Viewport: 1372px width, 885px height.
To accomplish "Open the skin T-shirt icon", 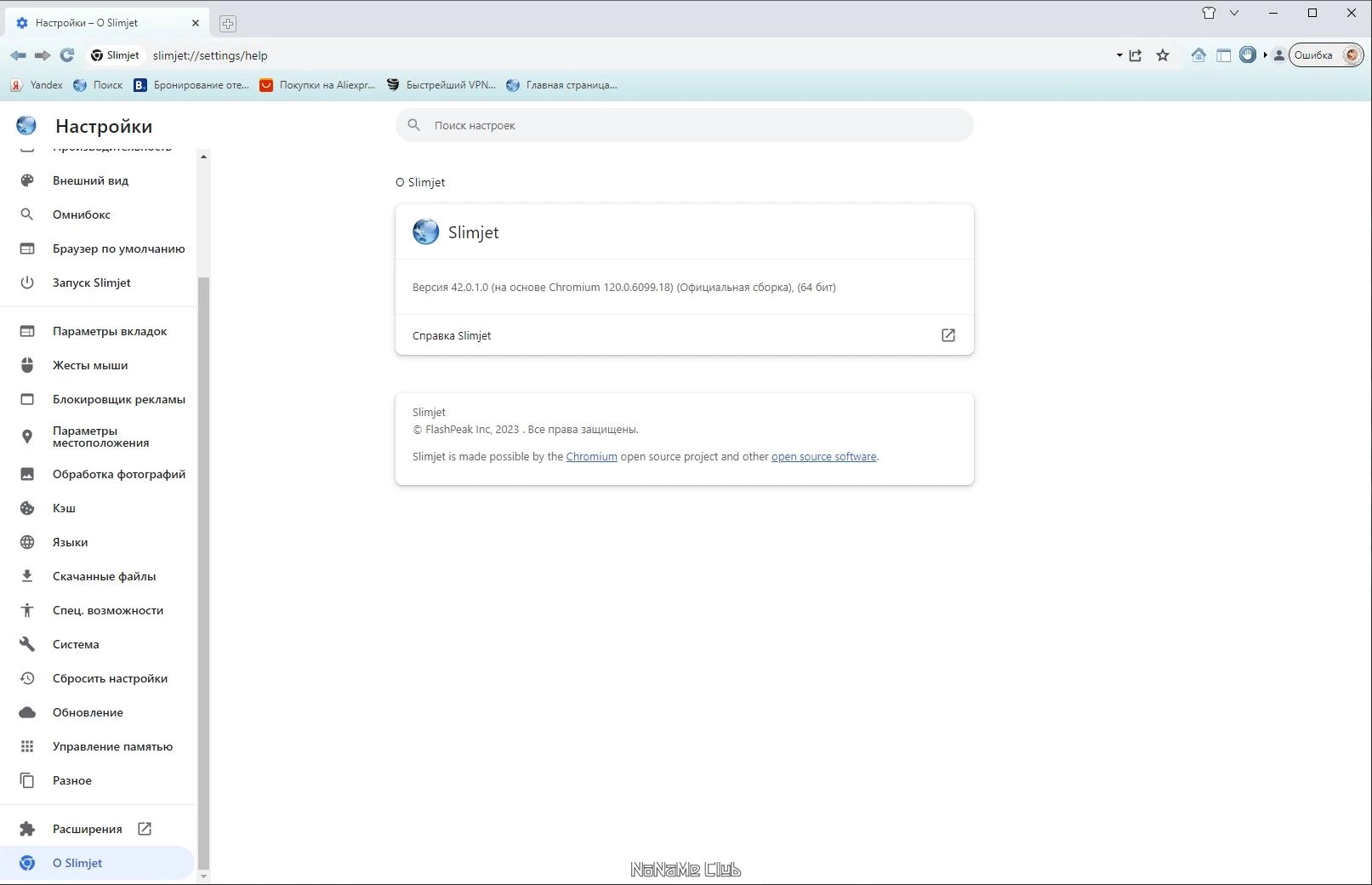I will tap(1209, 13).
